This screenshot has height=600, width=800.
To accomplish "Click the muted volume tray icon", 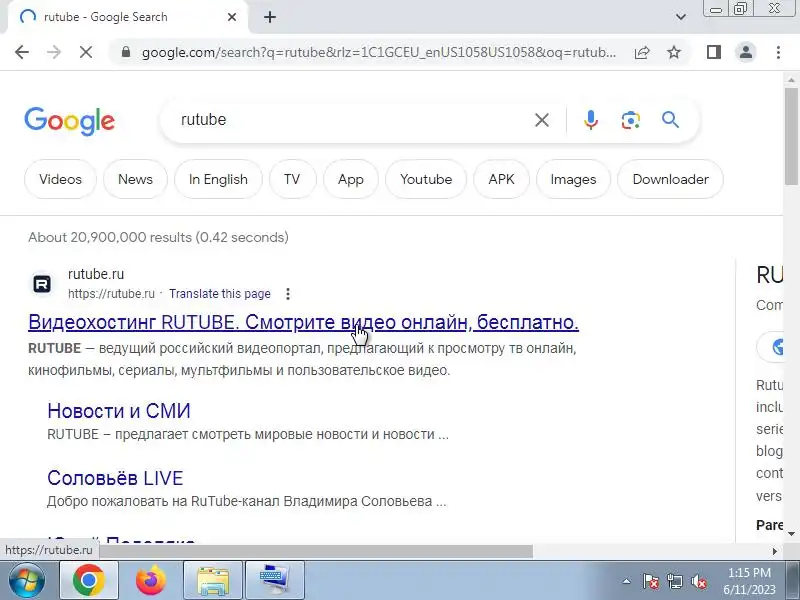I will point(698,581).
